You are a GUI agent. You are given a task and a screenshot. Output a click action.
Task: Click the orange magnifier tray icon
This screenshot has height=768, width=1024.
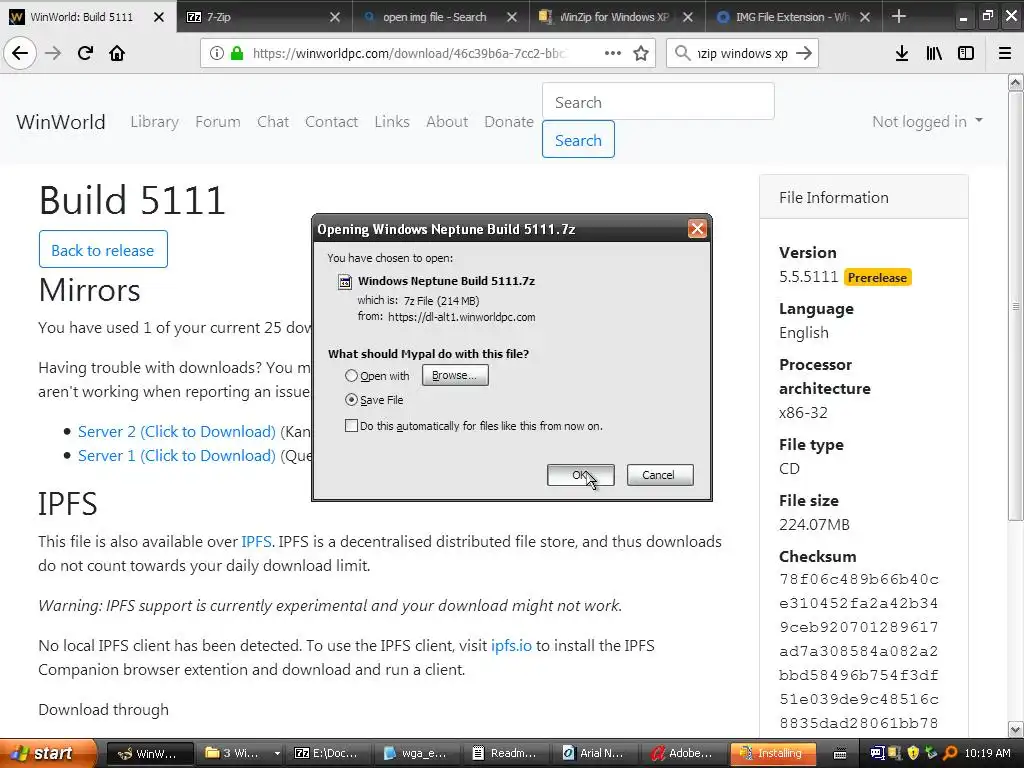tap(950, 753)
